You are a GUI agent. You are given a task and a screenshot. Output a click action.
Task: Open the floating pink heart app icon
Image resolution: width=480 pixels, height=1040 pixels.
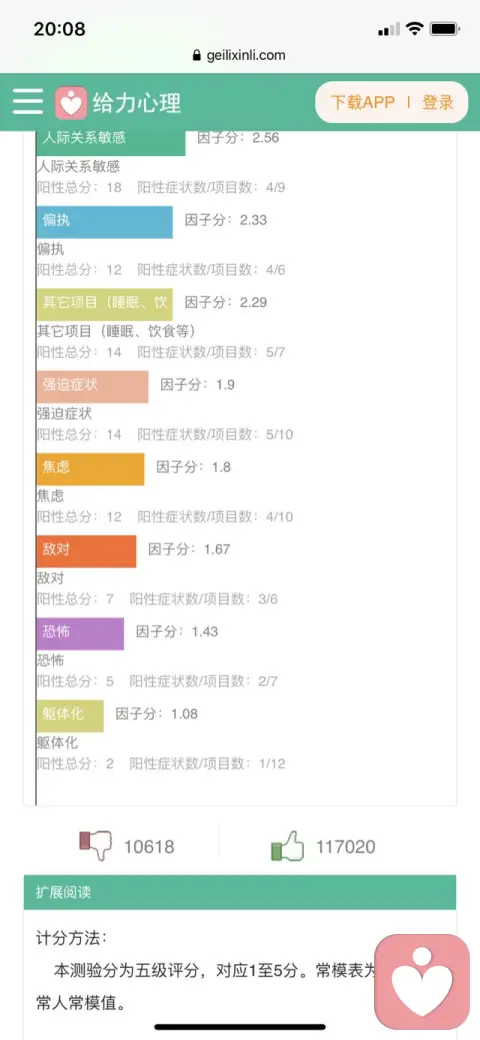(x=422, y=982)
